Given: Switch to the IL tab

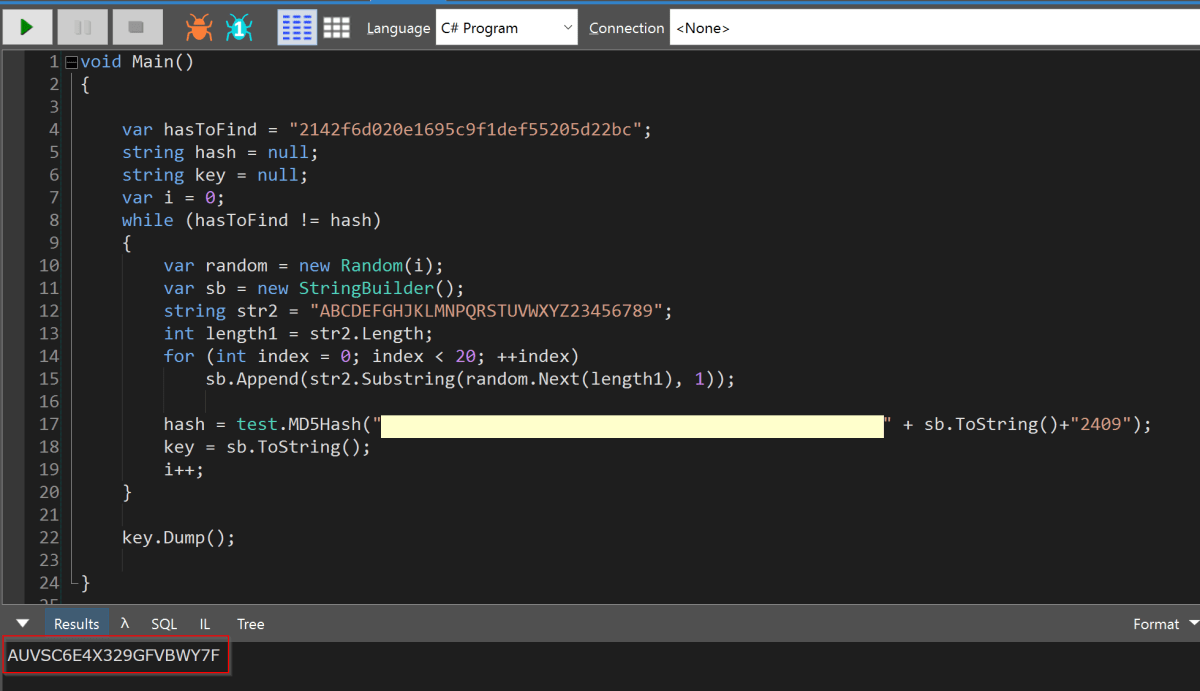Looking at the screenshot, I should [x=205, y=624].
